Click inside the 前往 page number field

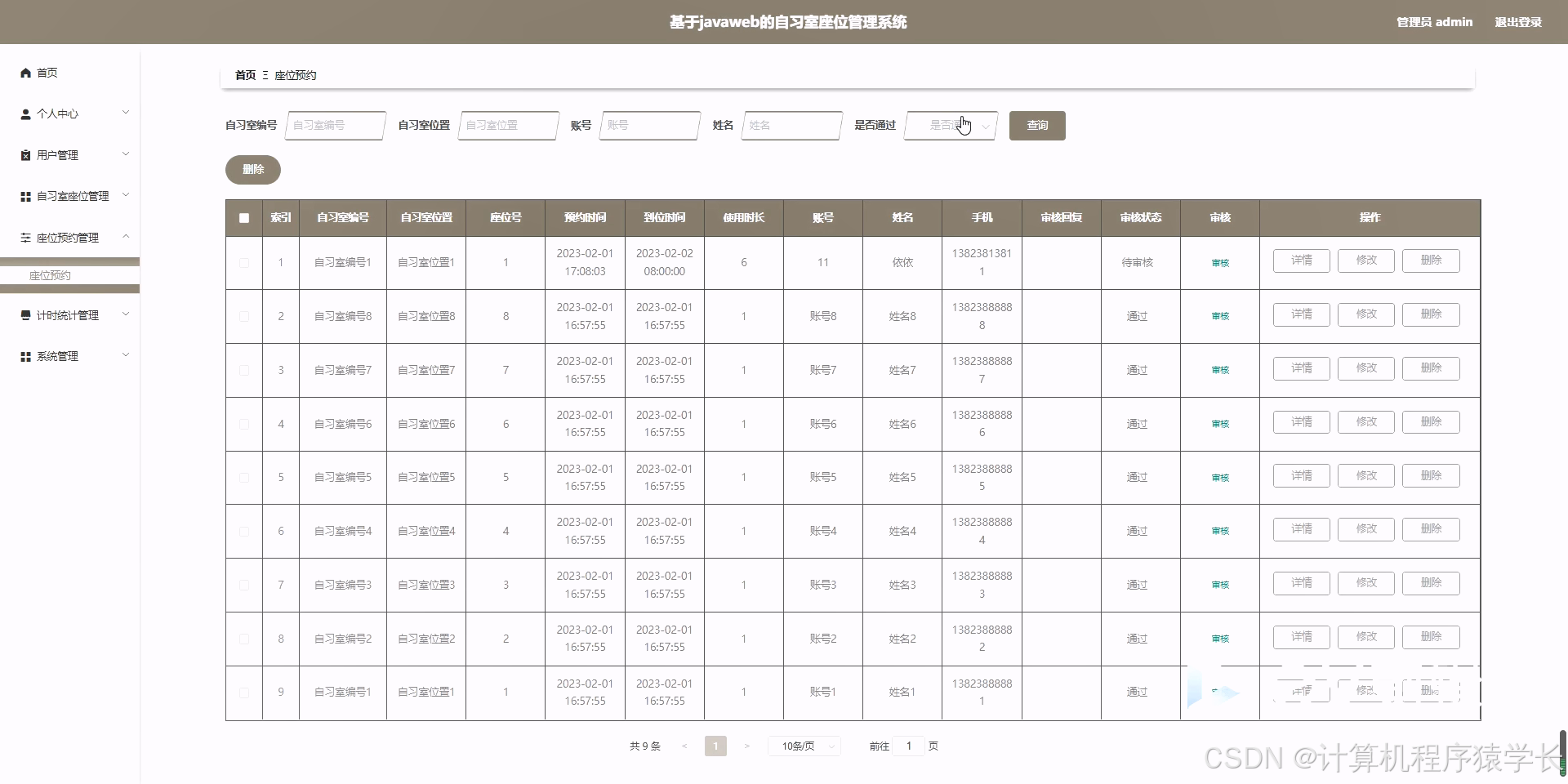coord(909,746)
